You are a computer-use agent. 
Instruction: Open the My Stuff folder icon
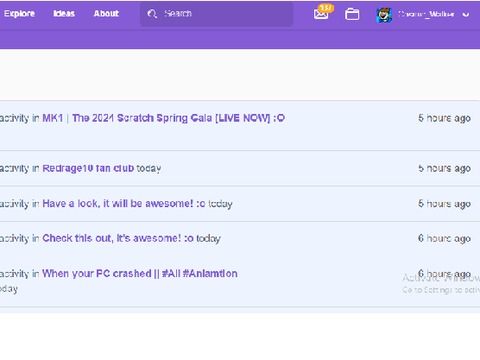pyautogui.click(x=352, y=14)
